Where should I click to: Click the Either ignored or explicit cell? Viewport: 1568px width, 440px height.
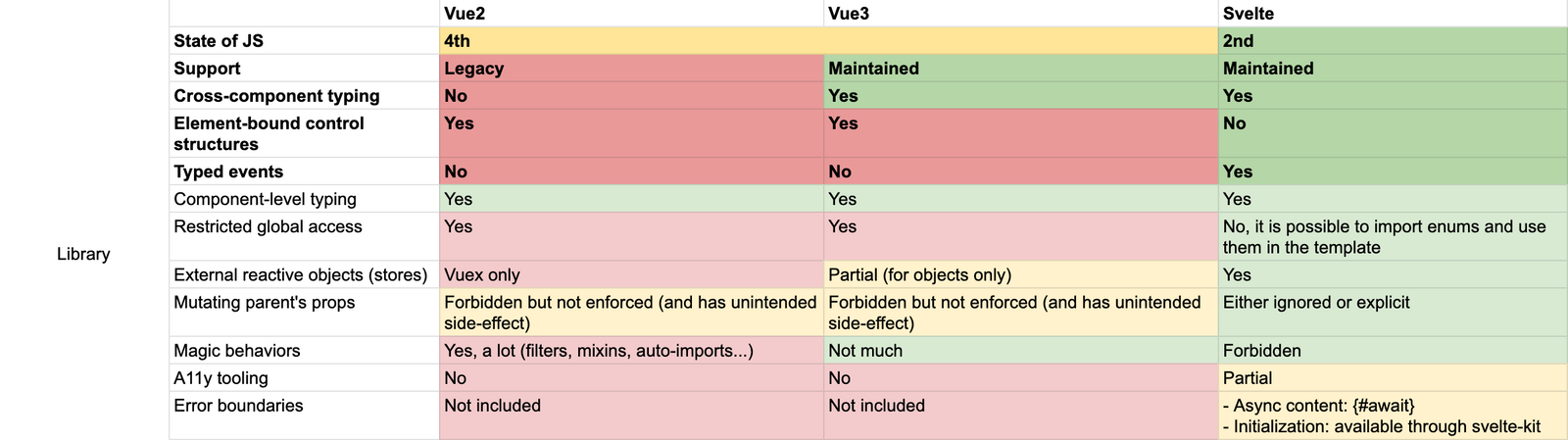[1392, 313]
